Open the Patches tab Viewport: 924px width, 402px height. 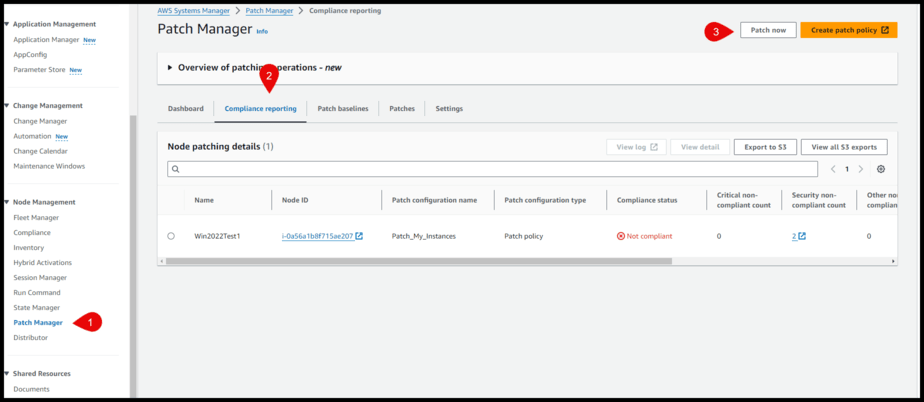pos(402,109)
